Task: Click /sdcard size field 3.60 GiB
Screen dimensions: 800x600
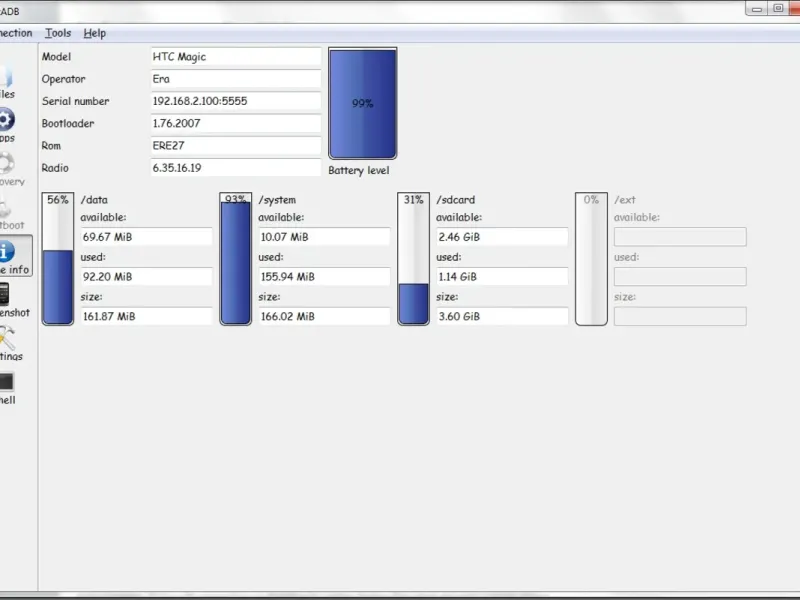Action: (x=502, y=316)
